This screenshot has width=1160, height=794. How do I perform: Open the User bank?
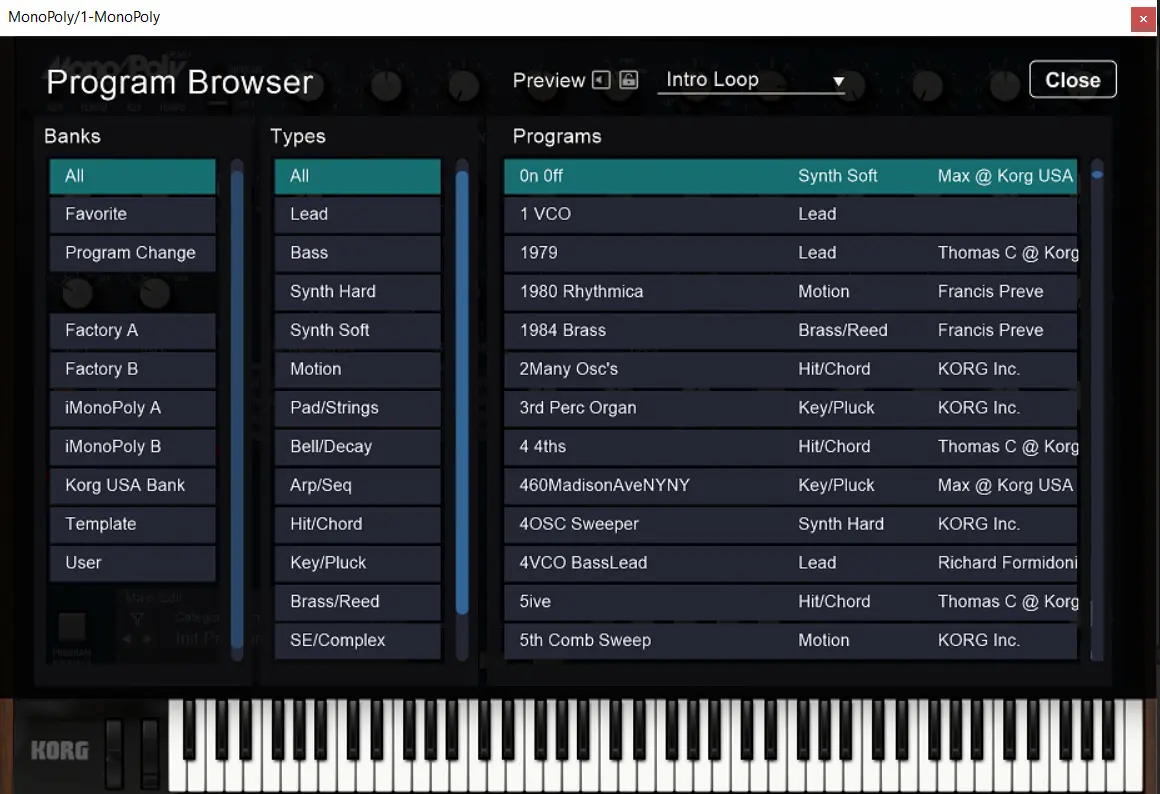(132, 563)
